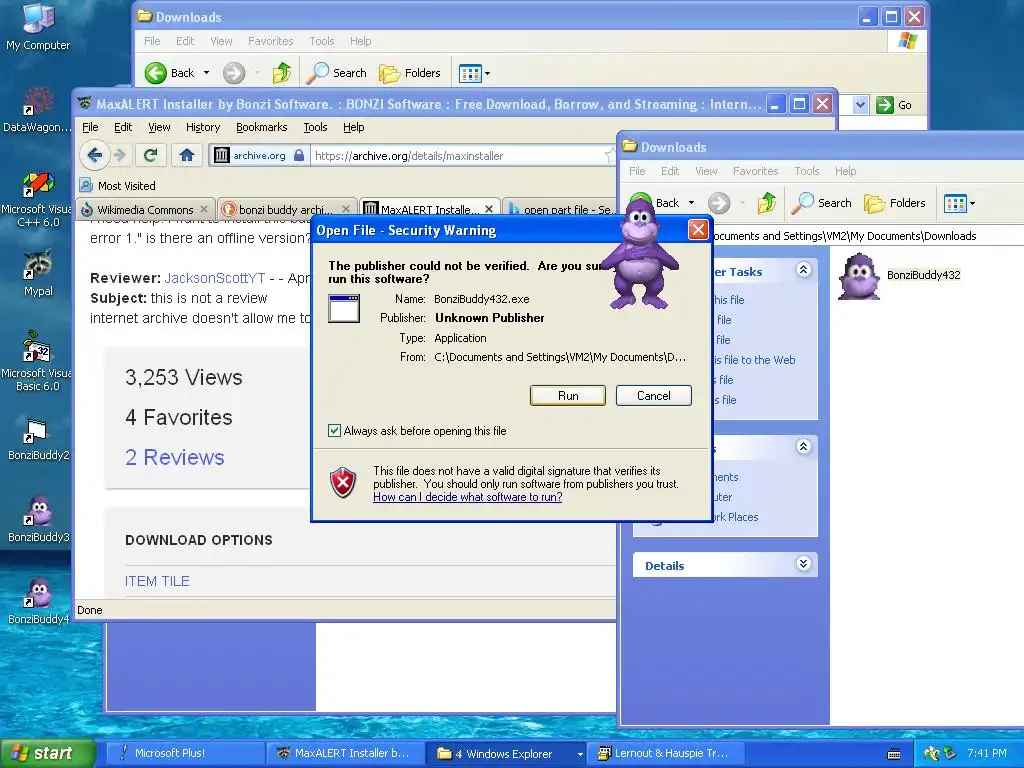Click Folders in rear Downloads window toolbar

pos(409,73)
